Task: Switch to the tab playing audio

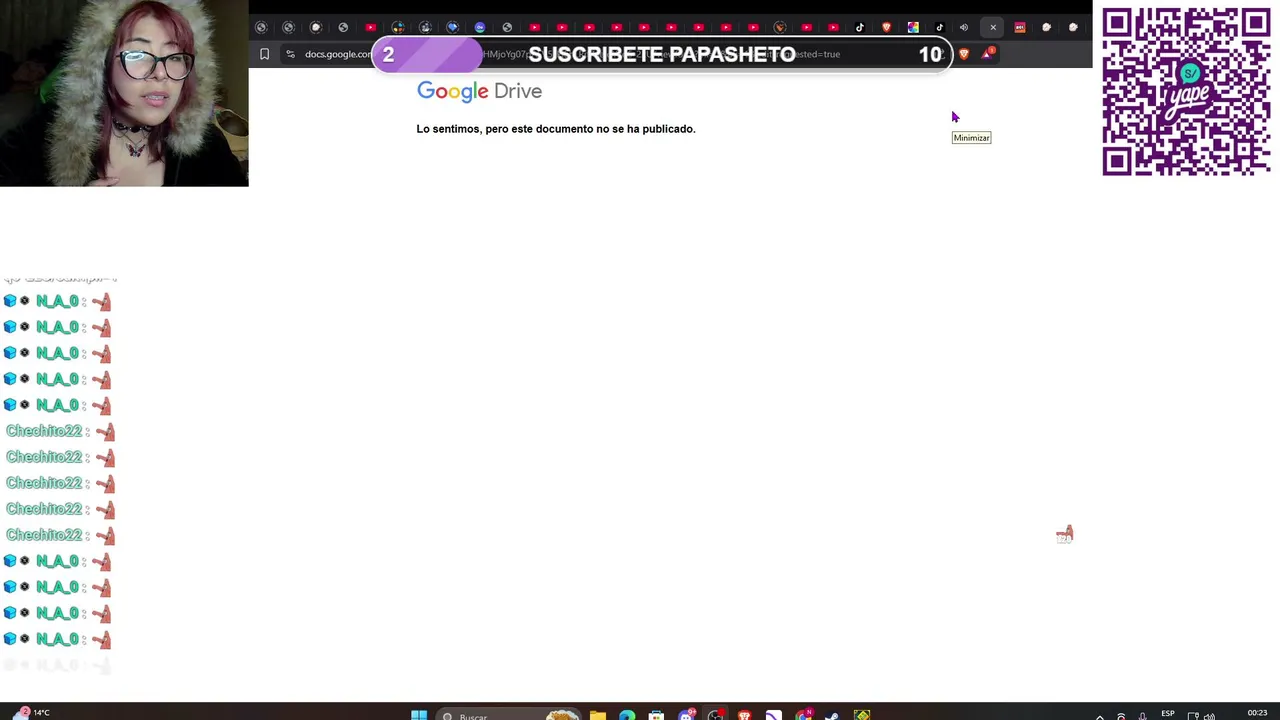Action: pyautogui.click(x=964, y=28)
